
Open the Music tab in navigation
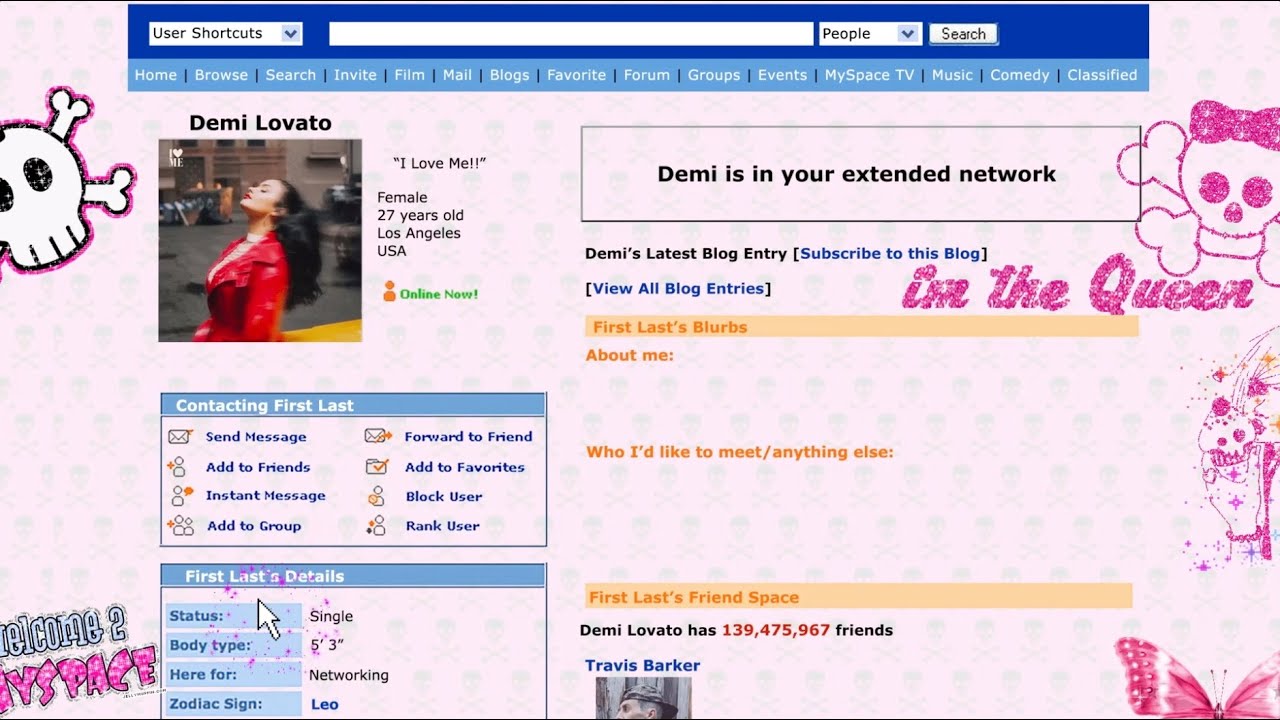click(x=952, y=75)
